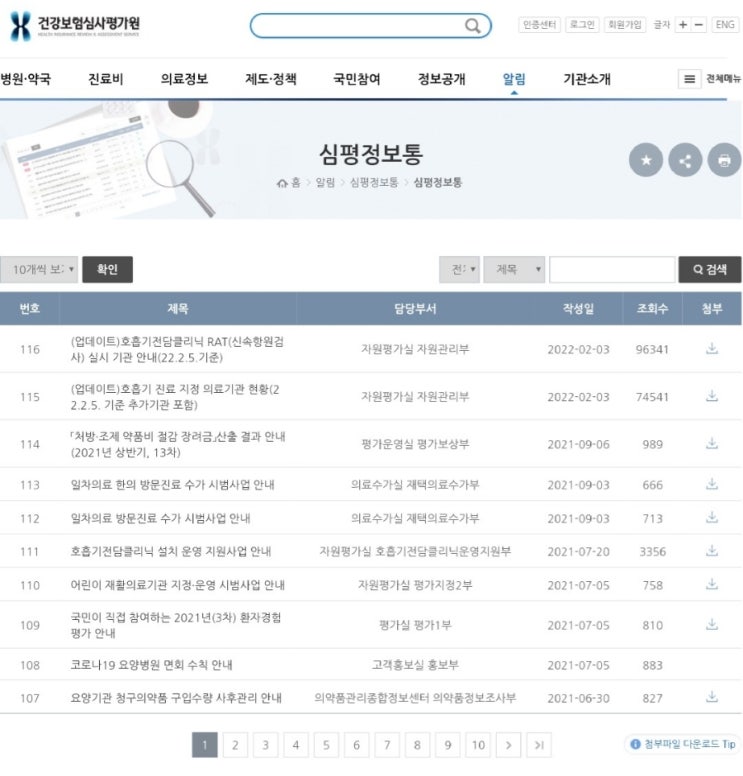This screenshot has width=743, height=776.
Task: Jump to last page arrow
Action: (x=539, y=744)
